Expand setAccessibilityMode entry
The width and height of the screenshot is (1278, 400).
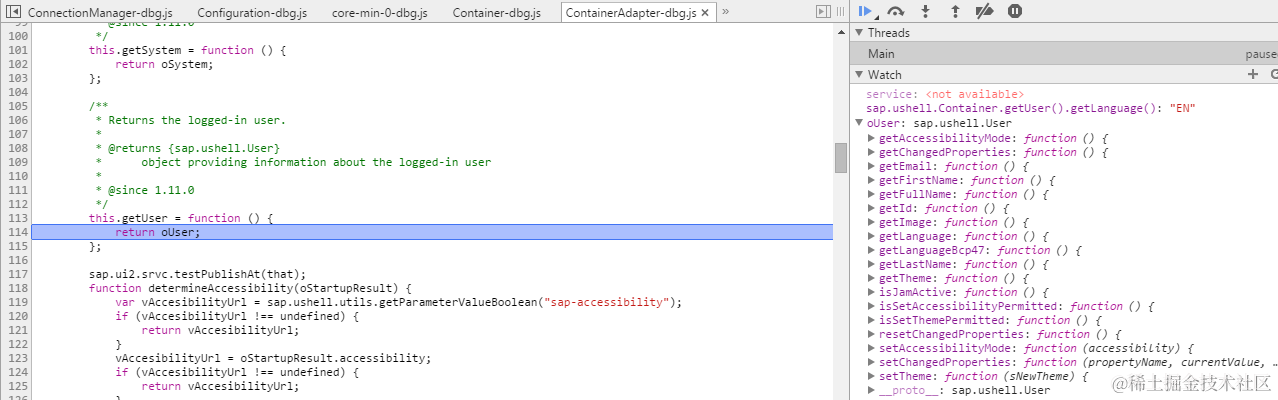(x=872, y=348)
